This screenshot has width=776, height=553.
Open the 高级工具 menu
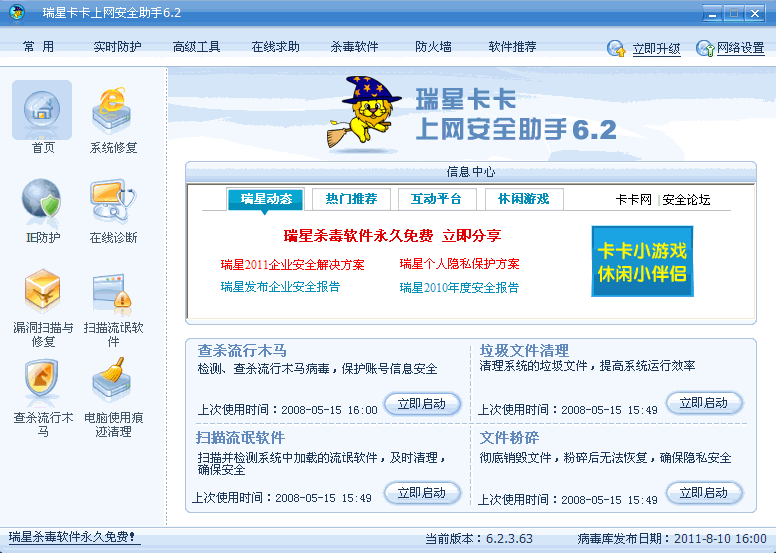[x=196, y=47]
